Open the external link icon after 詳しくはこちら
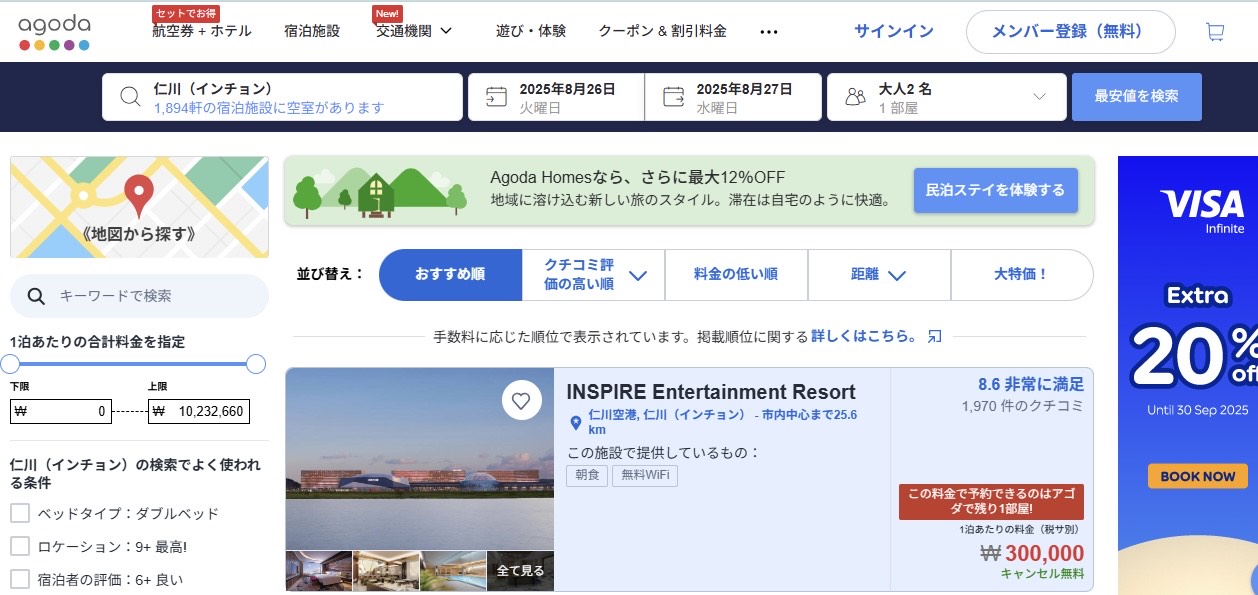Image resolution: width=1258 pixels, height=595 pixels. [x=935, y=336]
